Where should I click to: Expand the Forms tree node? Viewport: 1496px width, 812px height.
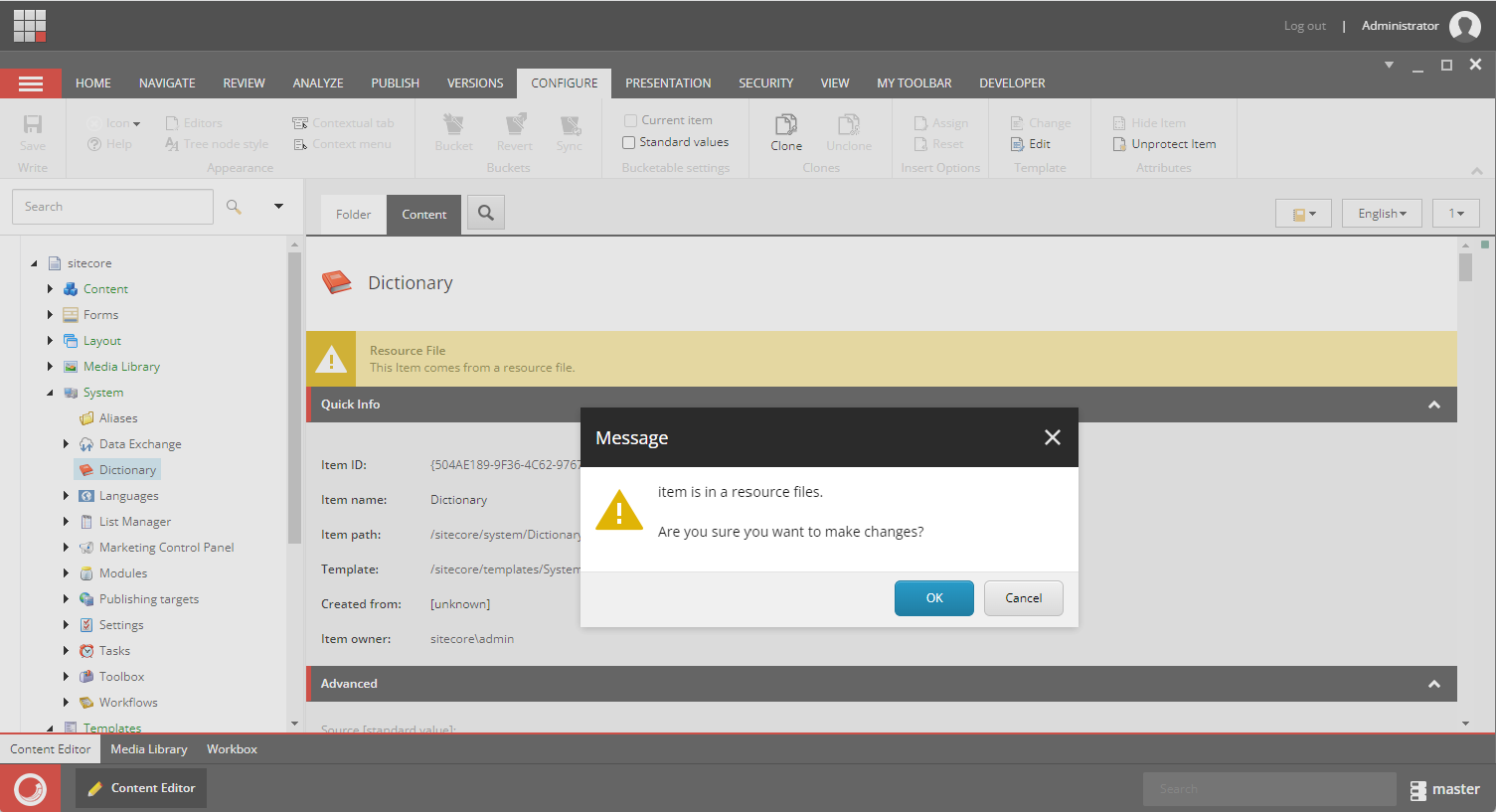pyautogui.click(x=50, y=315)
